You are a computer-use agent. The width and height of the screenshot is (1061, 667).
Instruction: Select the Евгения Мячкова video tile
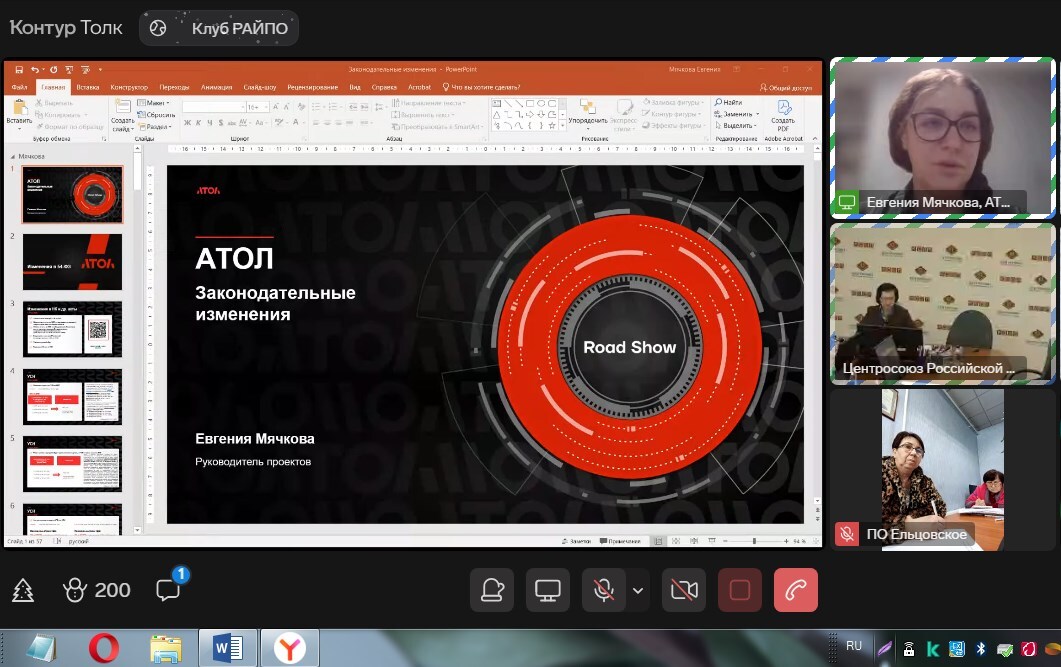(942, 138)
